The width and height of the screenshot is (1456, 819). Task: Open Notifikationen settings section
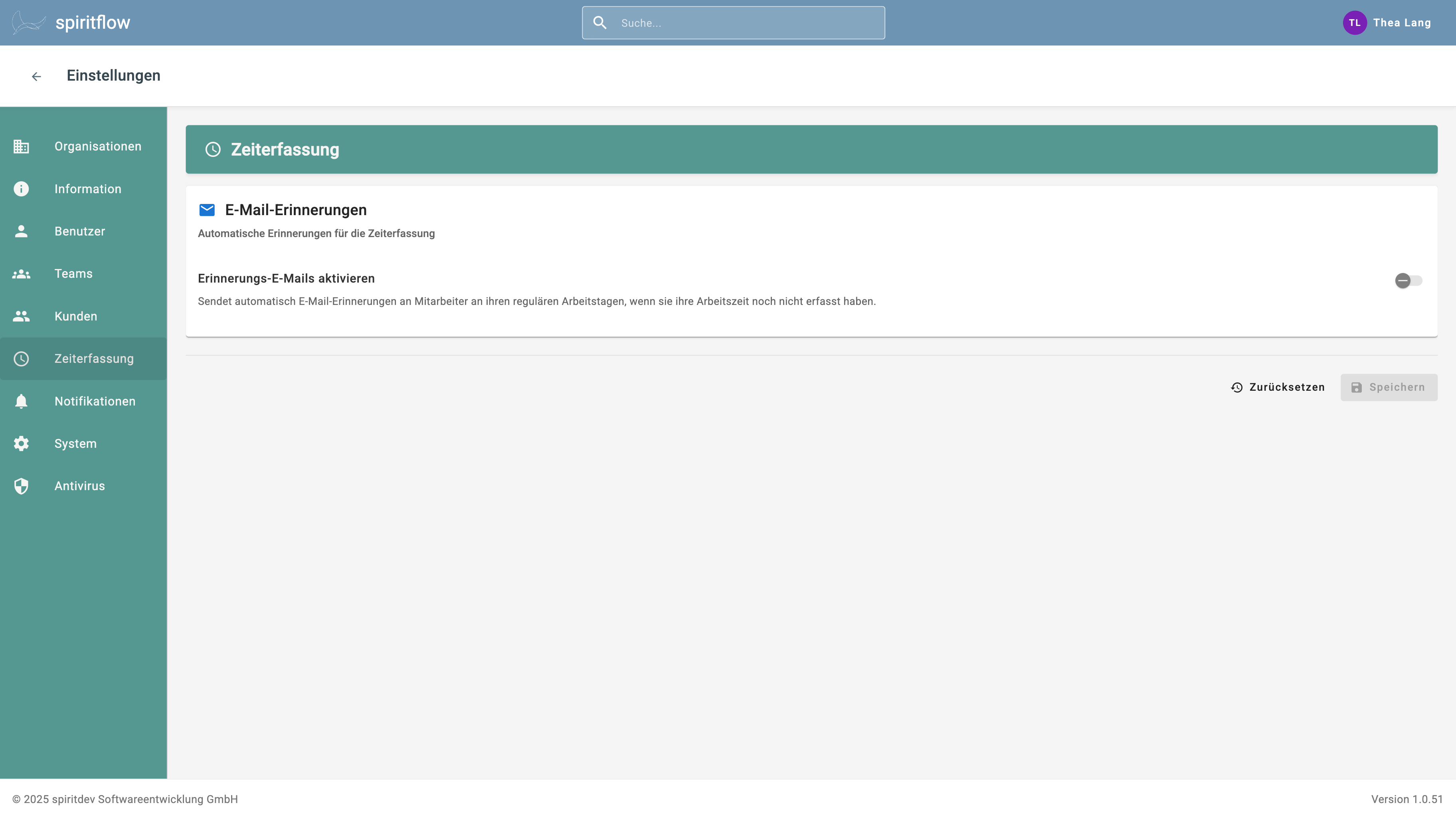click(84, 401)
